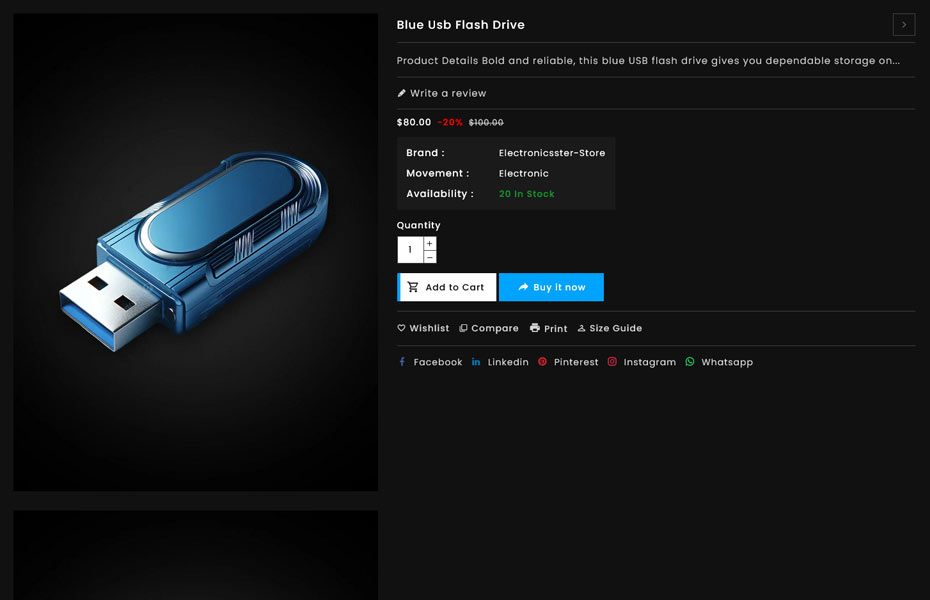Increase quantity with the plus stepper
The image size is (930, 600).
tap(430, 244)
